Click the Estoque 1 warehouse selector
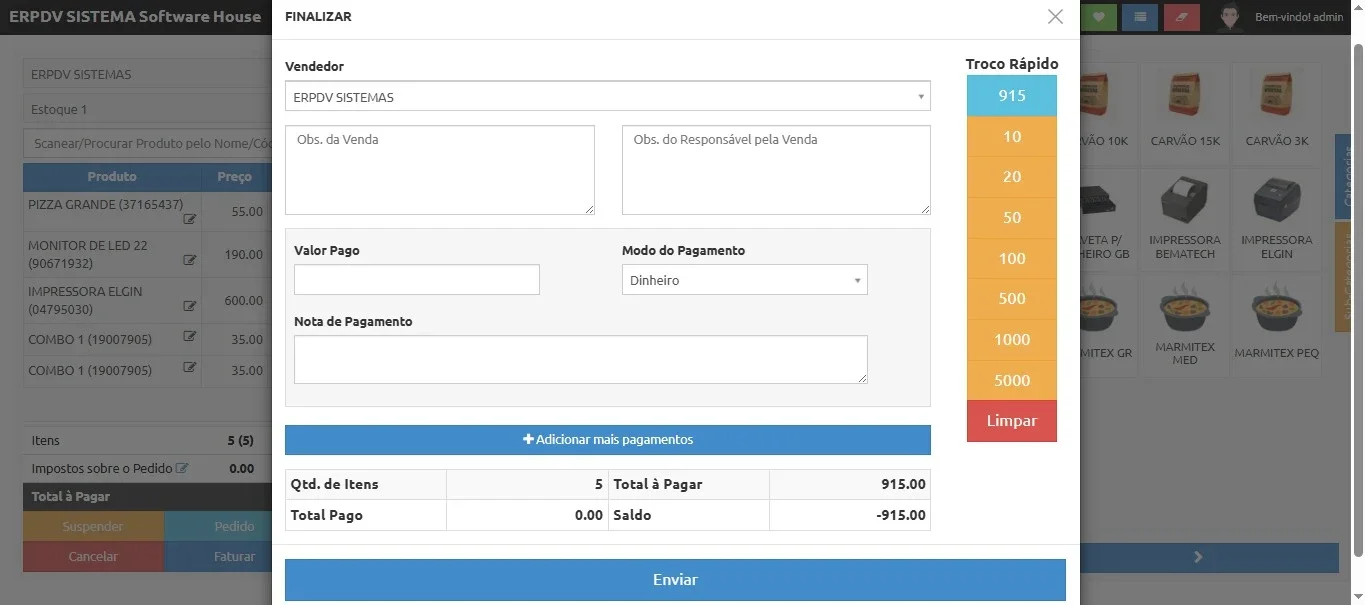This screenshot has width=1365, height=605. coord(148,109)
